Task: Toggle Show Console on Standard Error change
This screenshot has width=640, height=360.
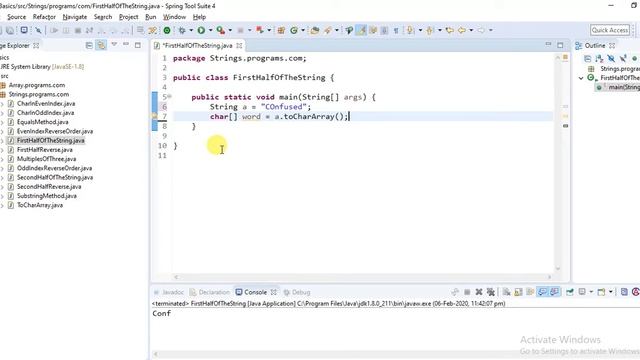Action: tap(554, 292)
